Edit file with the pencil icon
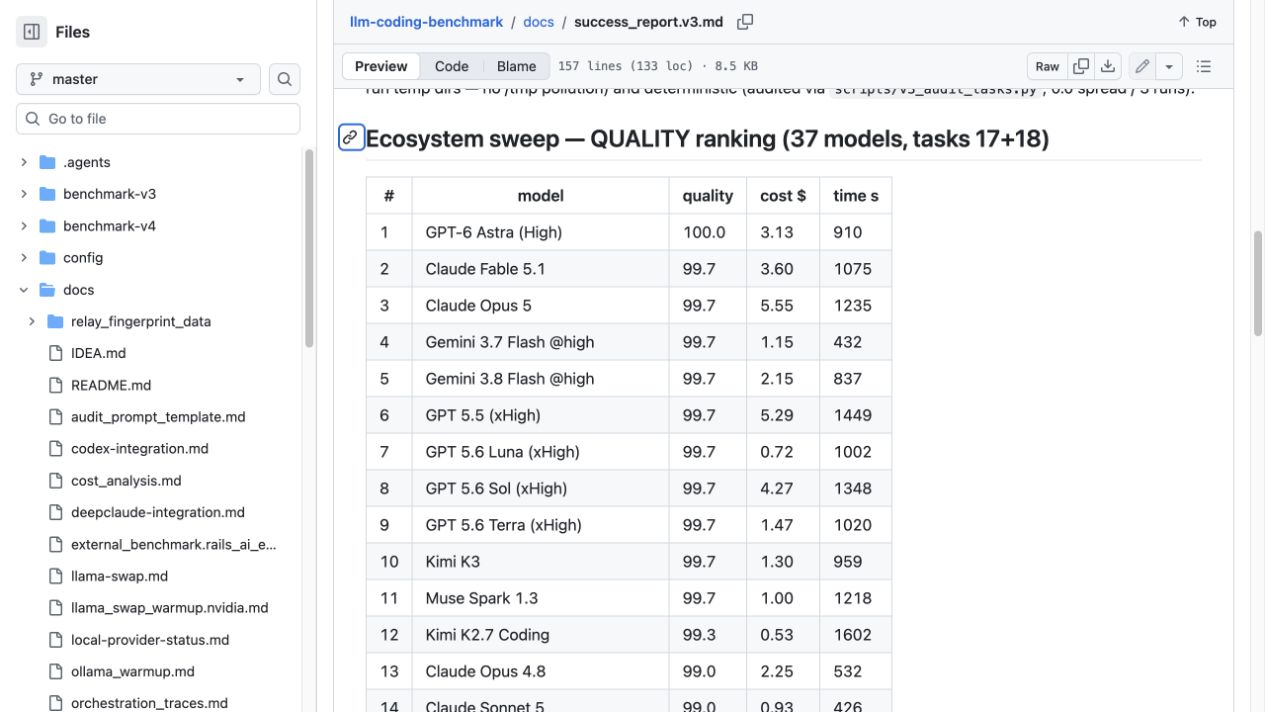Screen dimensions: 1265x712 [x=1142, y=66]
